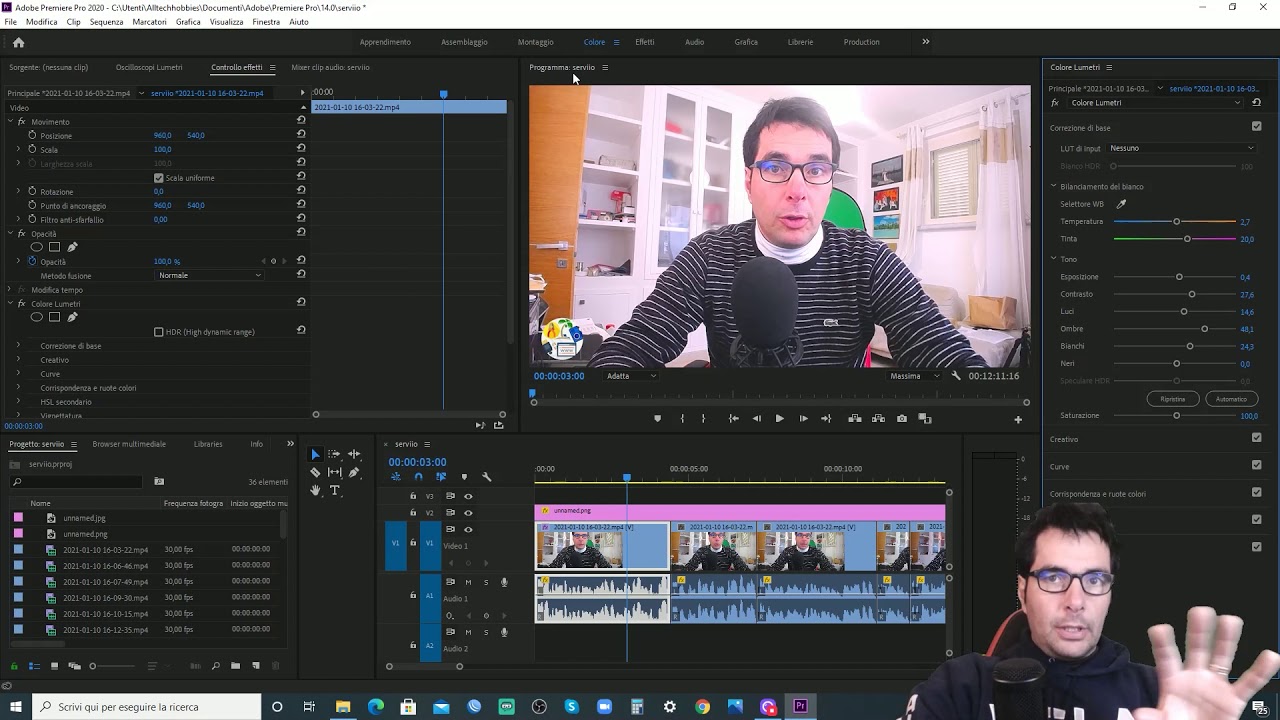Screen dimensions: 1280x720
Task: Reset the Posizione parameter
Action: [x=301, y=134]
